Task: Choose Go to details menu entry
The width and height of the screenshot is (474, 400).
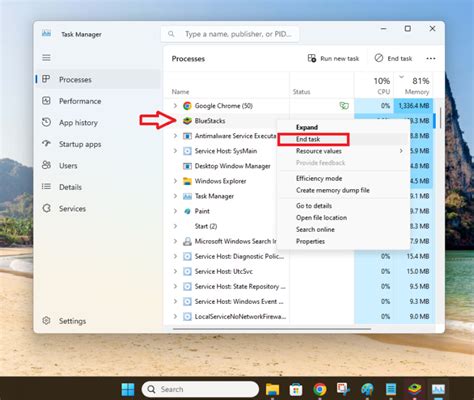Action: [343, 206]
